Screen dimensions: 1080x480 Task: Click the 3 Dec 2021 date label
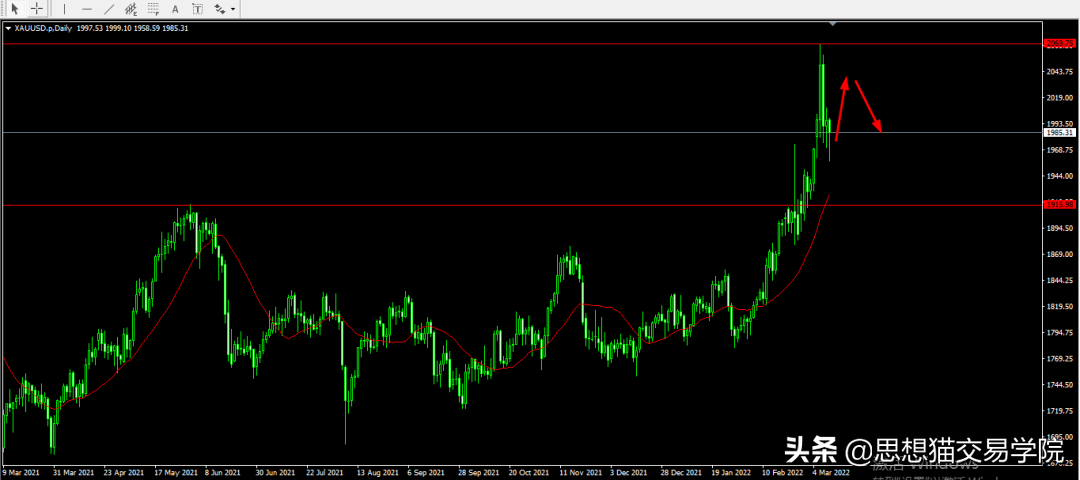[627, 473]
